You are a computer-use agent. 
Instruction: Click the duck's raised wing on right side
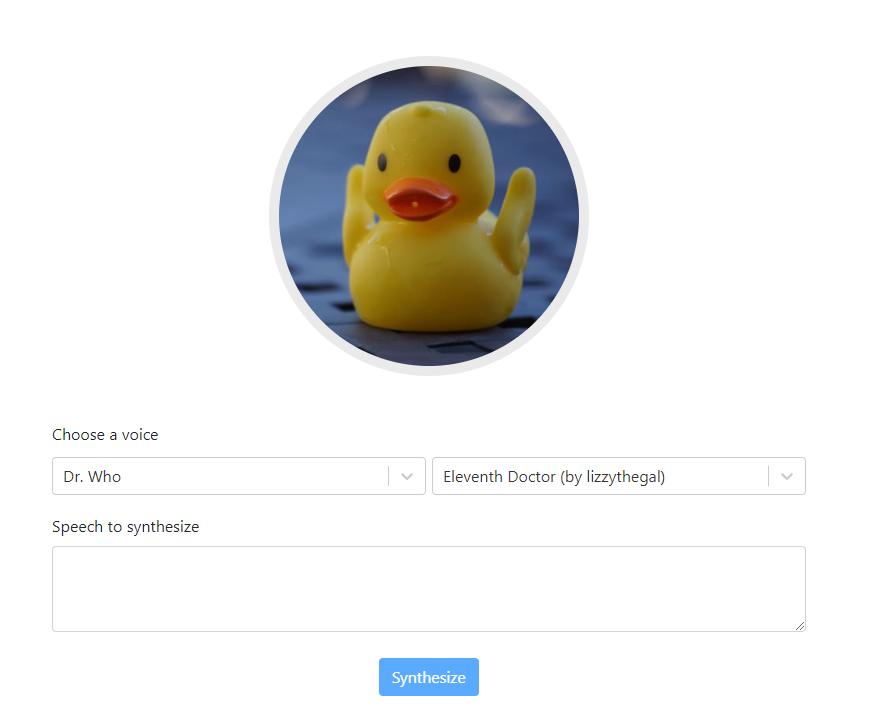514,219
